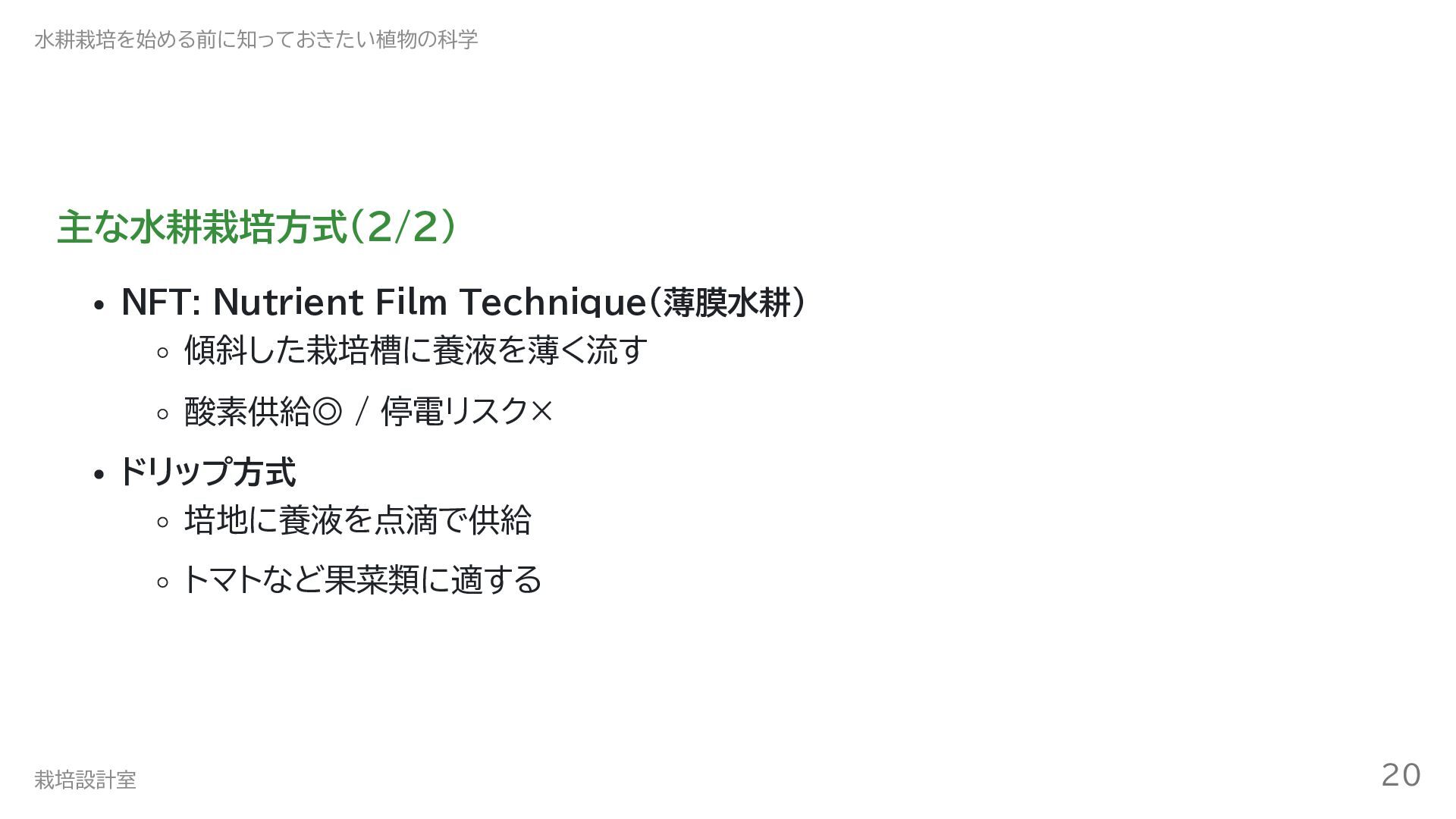Click the filled bullet before ドリップ方式
Viewport: 1456px width, 819px height.
coord(98,475)
